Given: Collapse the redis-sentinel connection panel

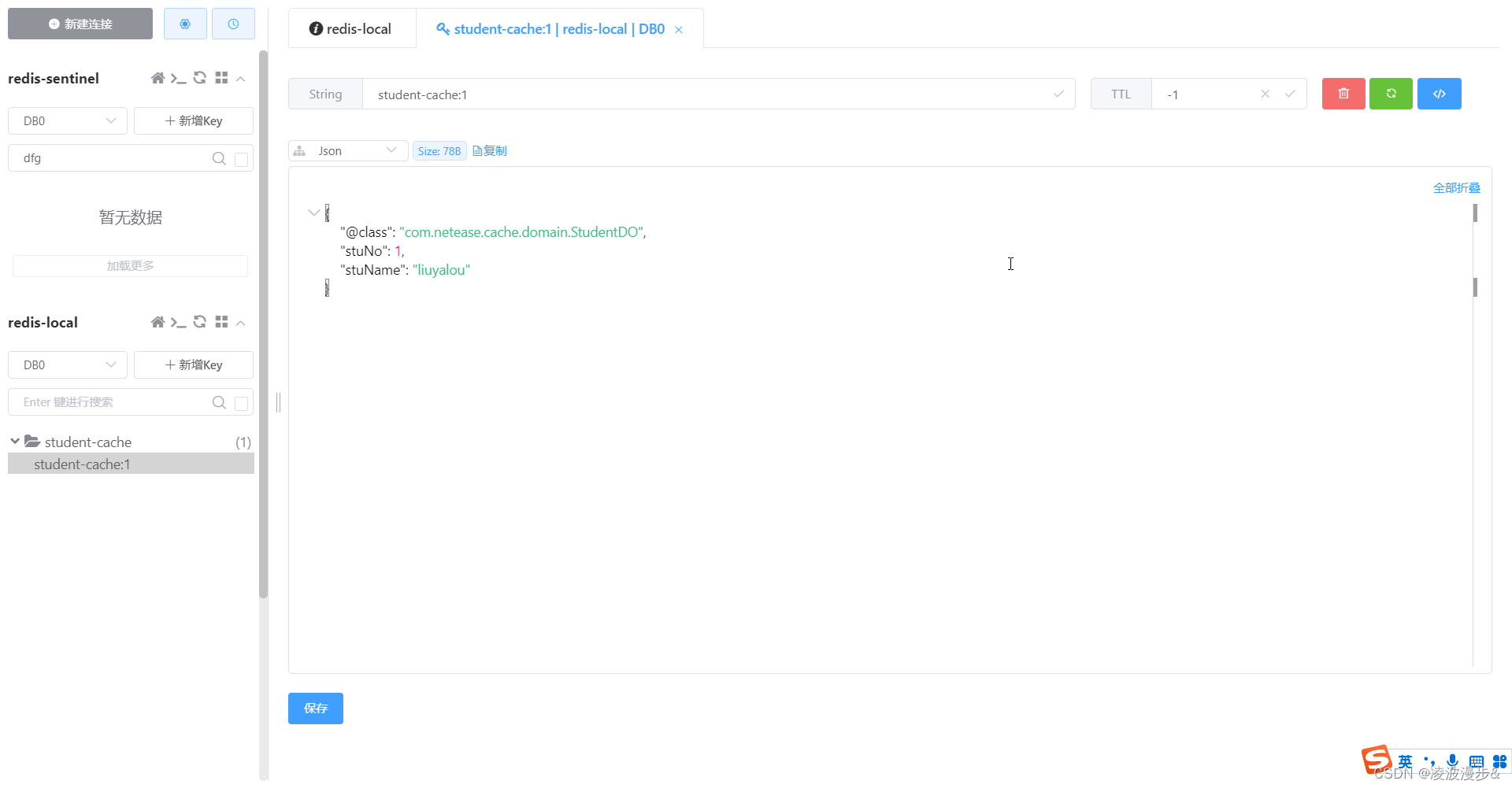Looking at the screenshot, I should point(241,79).
